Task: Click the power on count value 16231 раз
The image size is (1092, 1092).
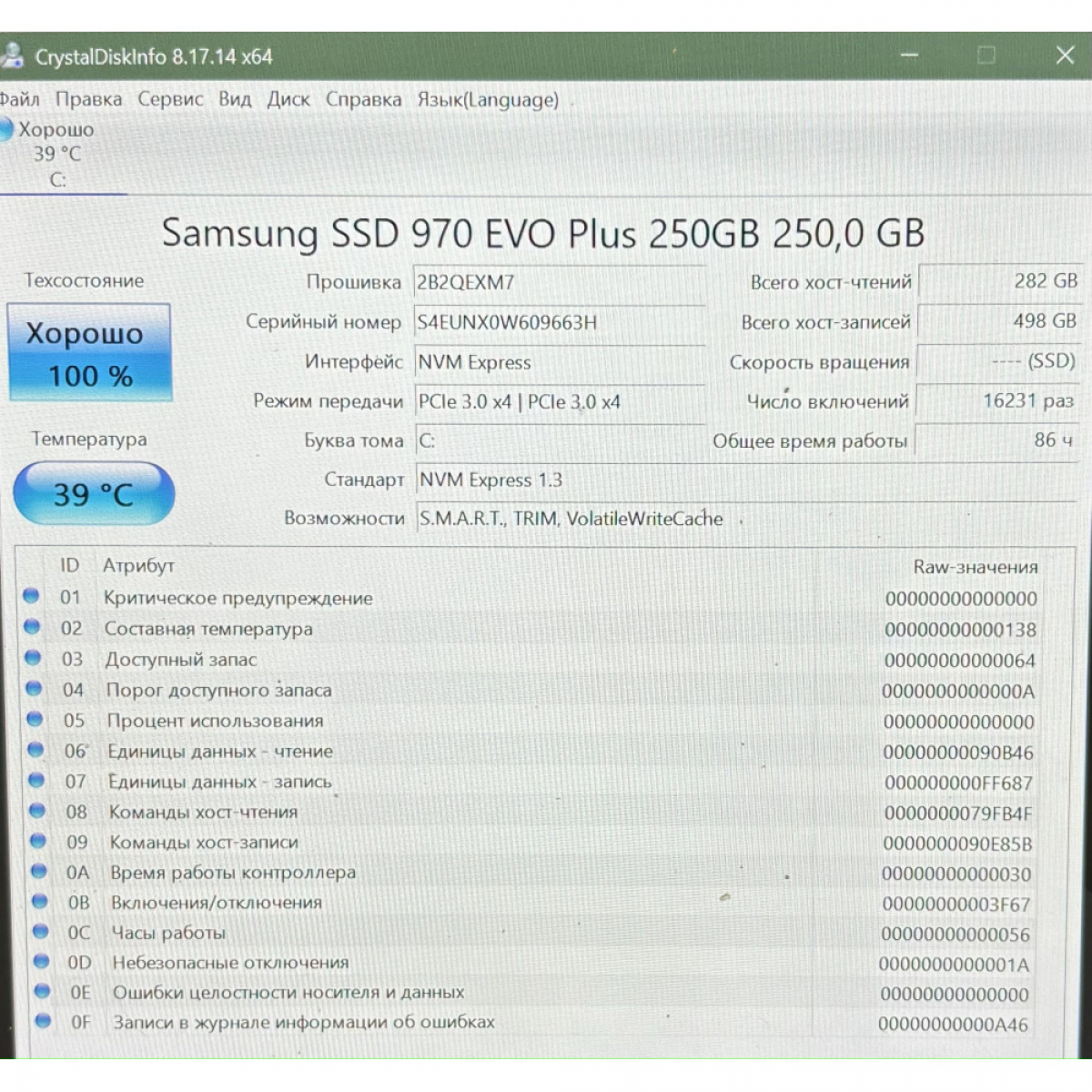Action: (996, 400)
